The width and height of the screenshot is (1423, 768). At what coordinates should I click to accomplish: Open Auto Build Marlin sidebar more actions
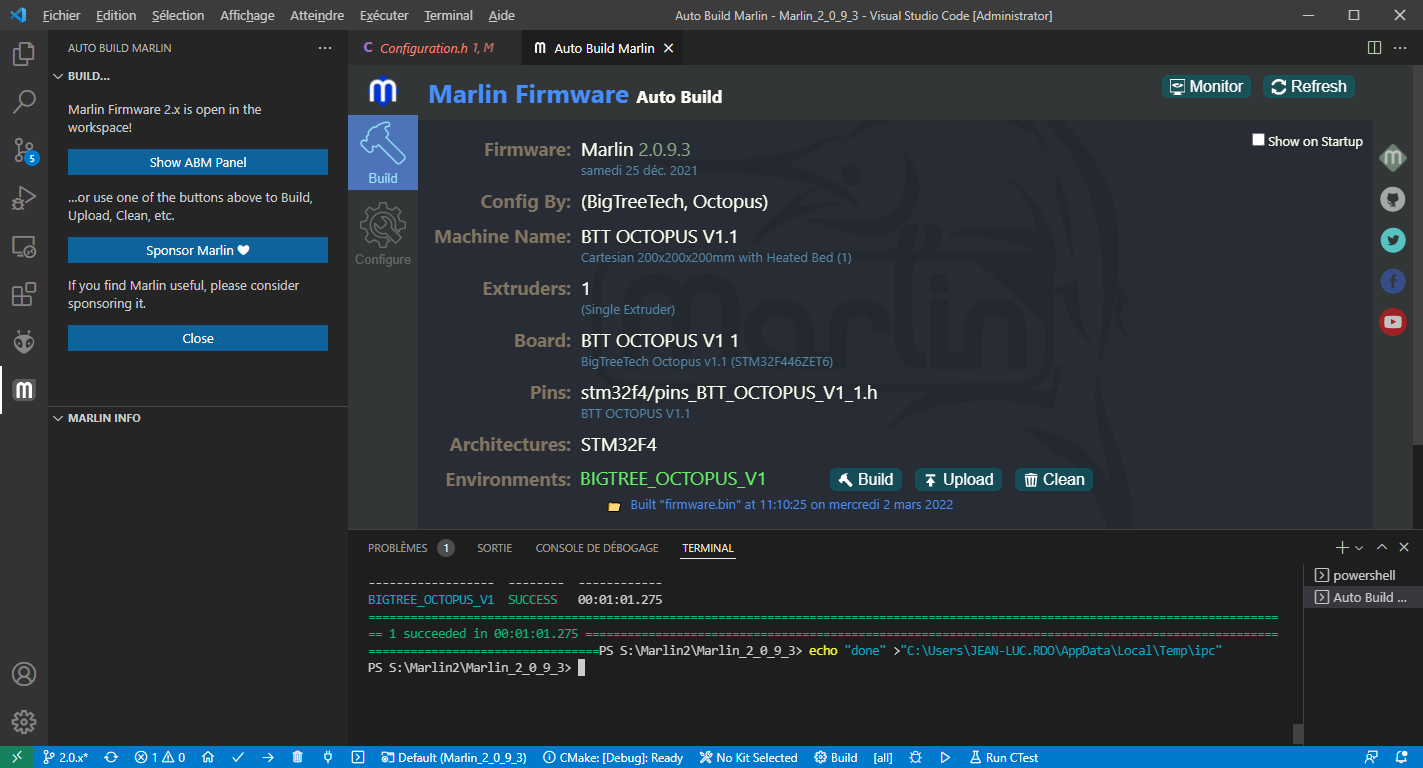[325, 48]
